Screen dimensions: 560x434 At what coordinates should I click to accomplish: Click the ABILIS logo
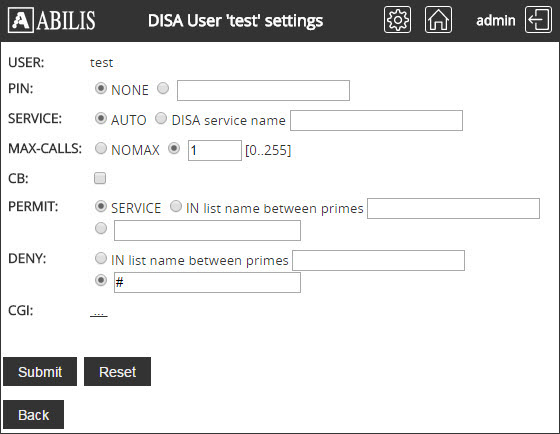coord(52,20)
